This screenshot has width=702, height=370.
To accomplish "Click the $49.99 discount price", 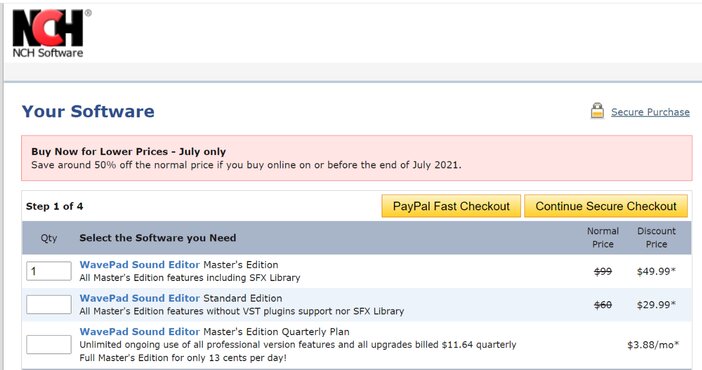I will coord(656,271).
